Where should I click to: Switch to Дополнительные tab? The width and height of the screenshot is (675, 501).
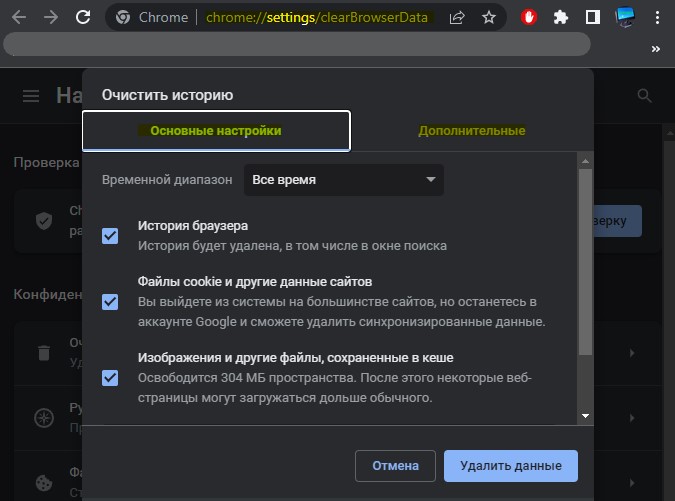472,131
